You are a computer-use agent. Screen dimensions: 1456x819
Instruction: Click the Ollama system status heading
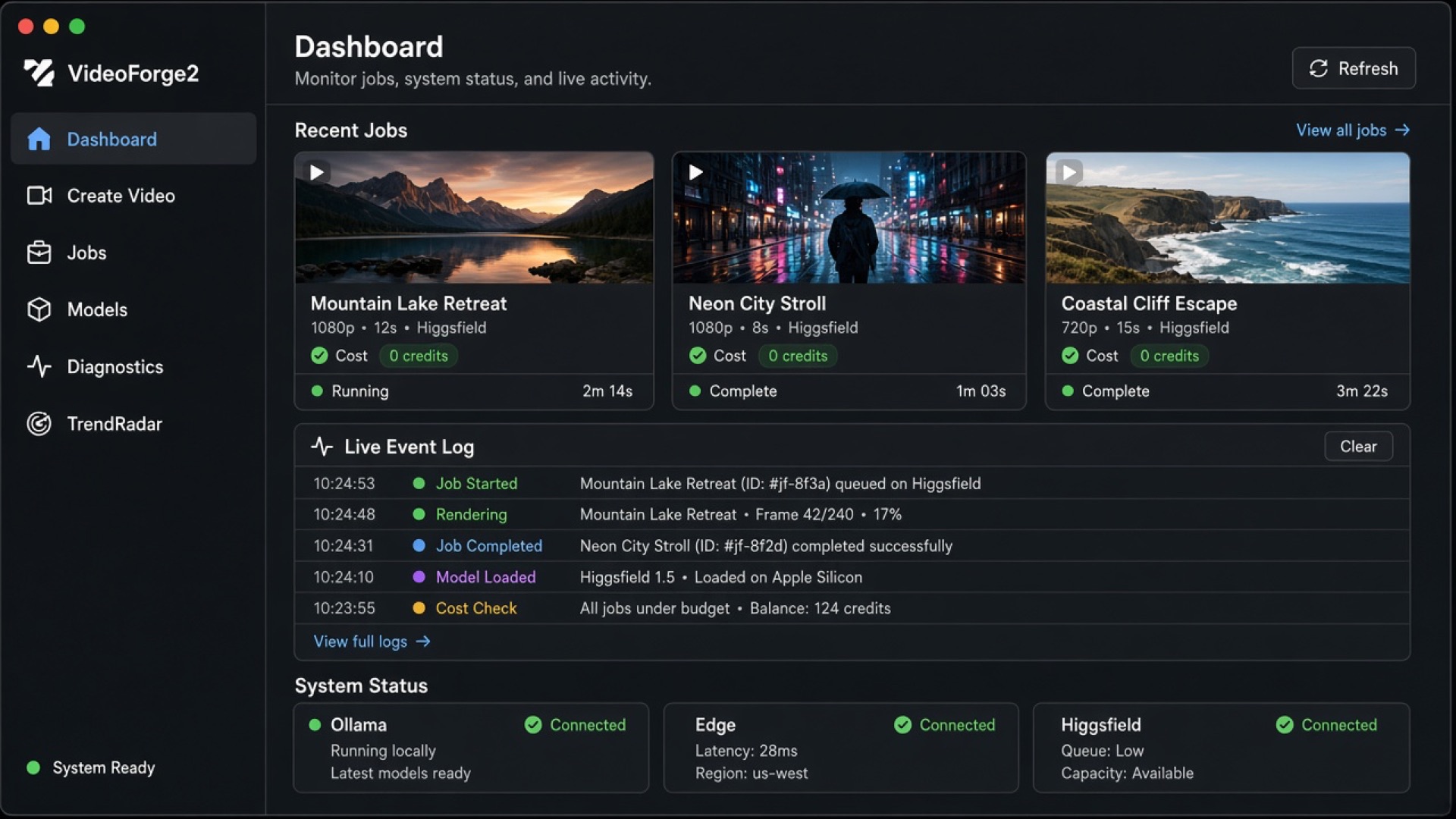pos(359,725)
